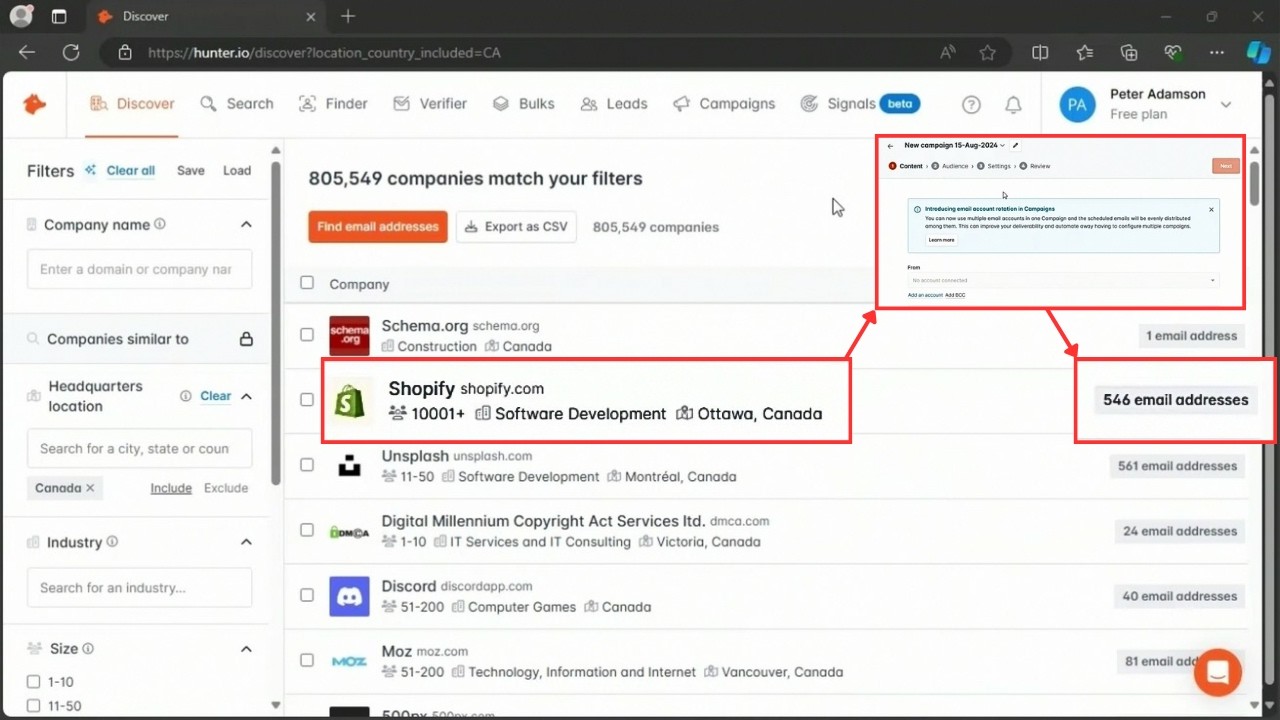Screen dimensions: 1280x720
Task: Click the 546 email addresses badge
Action: (x=1175, y=400)
